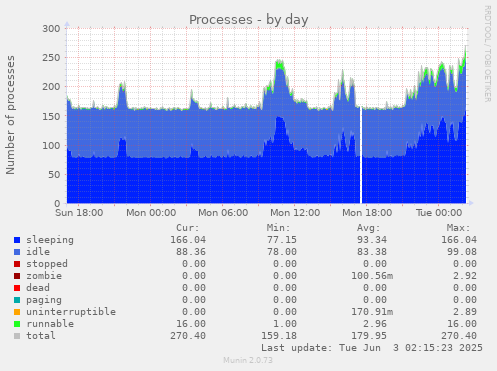Click the 'Mon 06:00' axis label
The height and width of the screenshot is (371, 497).
click(223, 213)
